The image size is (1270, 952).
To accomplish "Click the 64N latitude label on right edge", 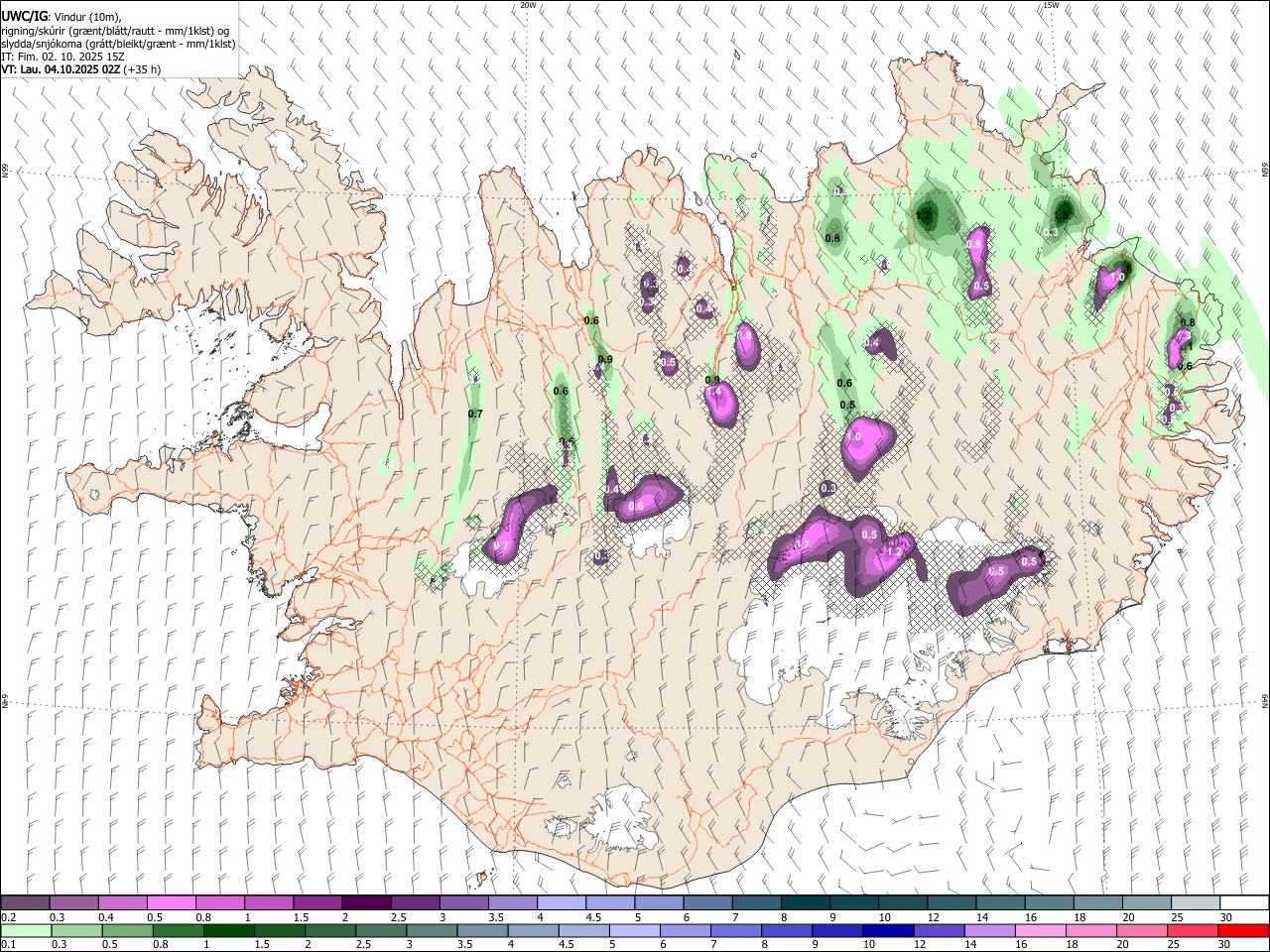I will click(x=1265, y=700).
